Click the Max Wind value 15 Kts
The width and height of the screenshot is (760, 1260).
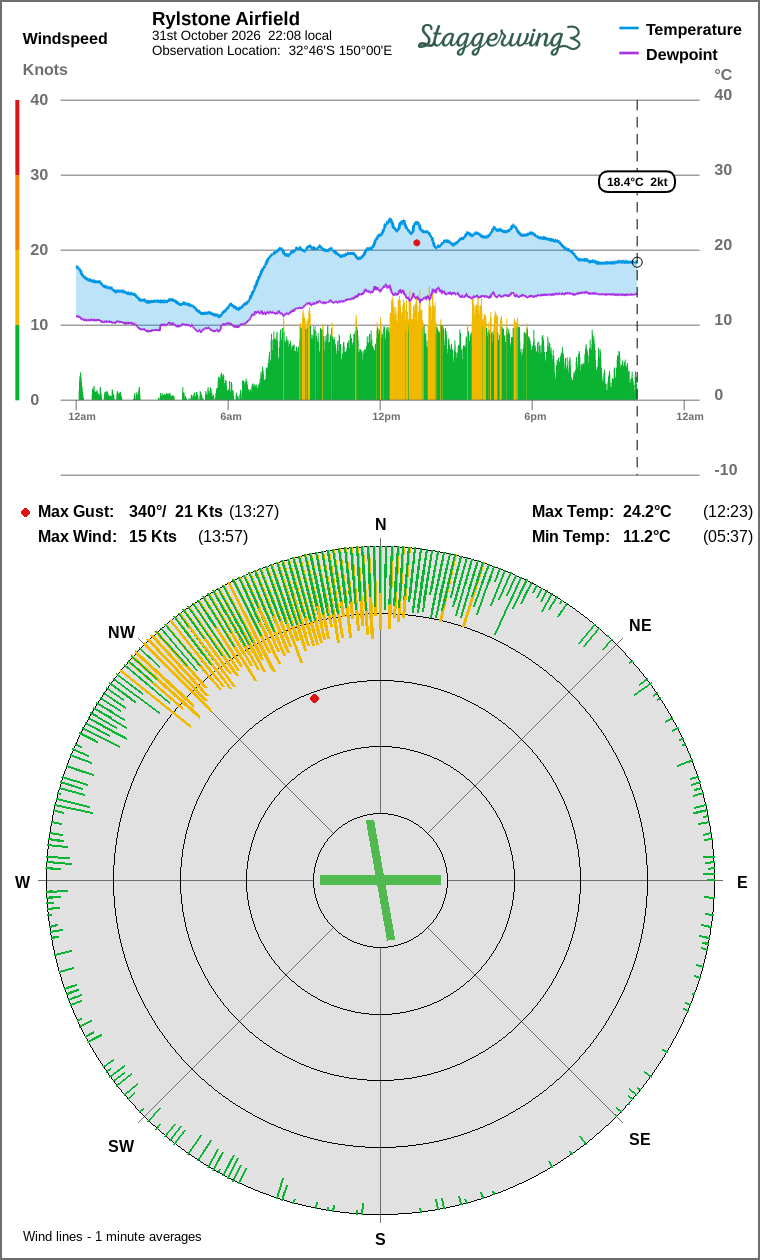pos(153,537)
